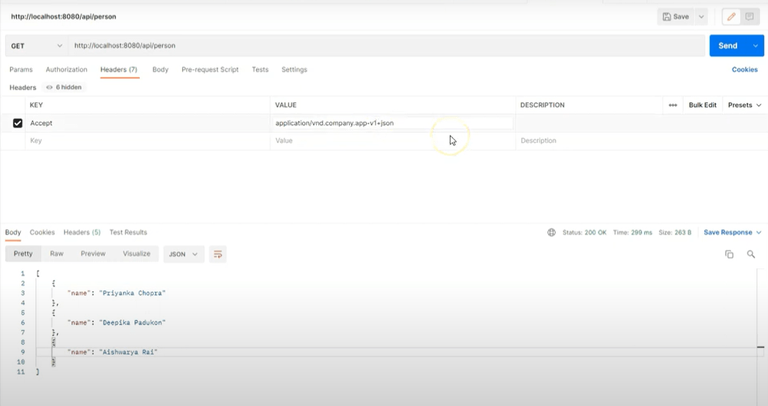Select the Preview view
The width and height of the screenshot is (768, 406).
coord(93,254)
